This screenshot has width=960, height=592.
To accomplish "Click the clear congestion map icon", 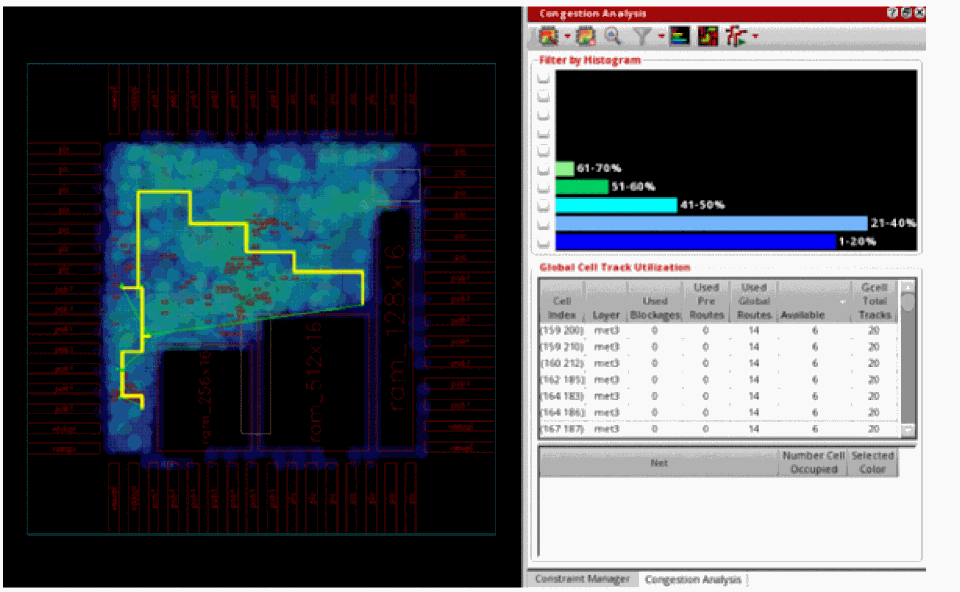I will pos(585,37).
